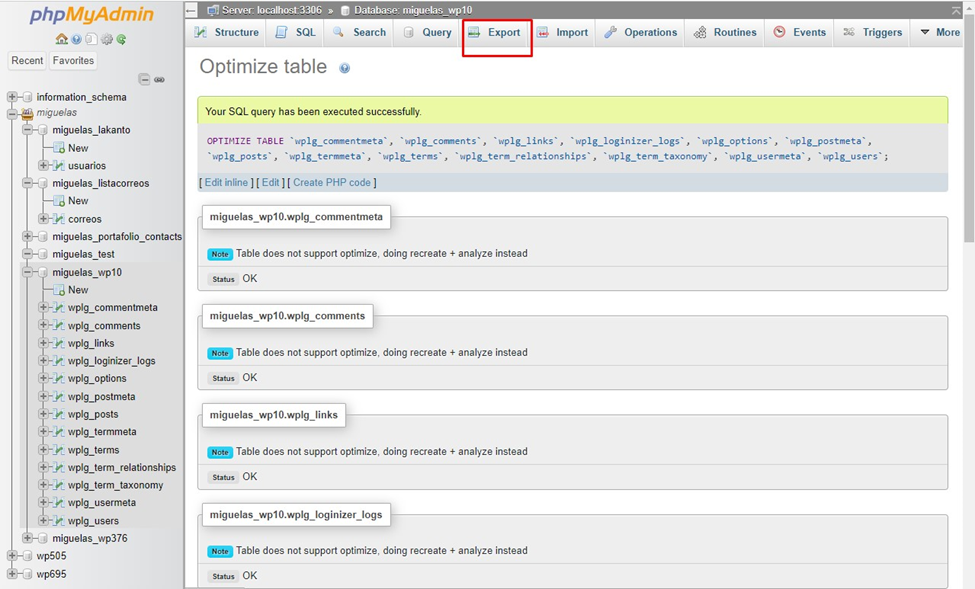The width and height of the screenshot is (975, 589).
Task: Click wplg_commentmeta table icon in tree
Action: pyautogui.click(x=59, y=307)
